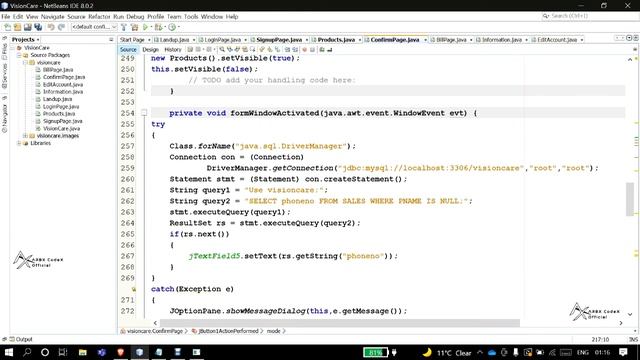
Task: Switch to Design view
Action: coord(150,49)
